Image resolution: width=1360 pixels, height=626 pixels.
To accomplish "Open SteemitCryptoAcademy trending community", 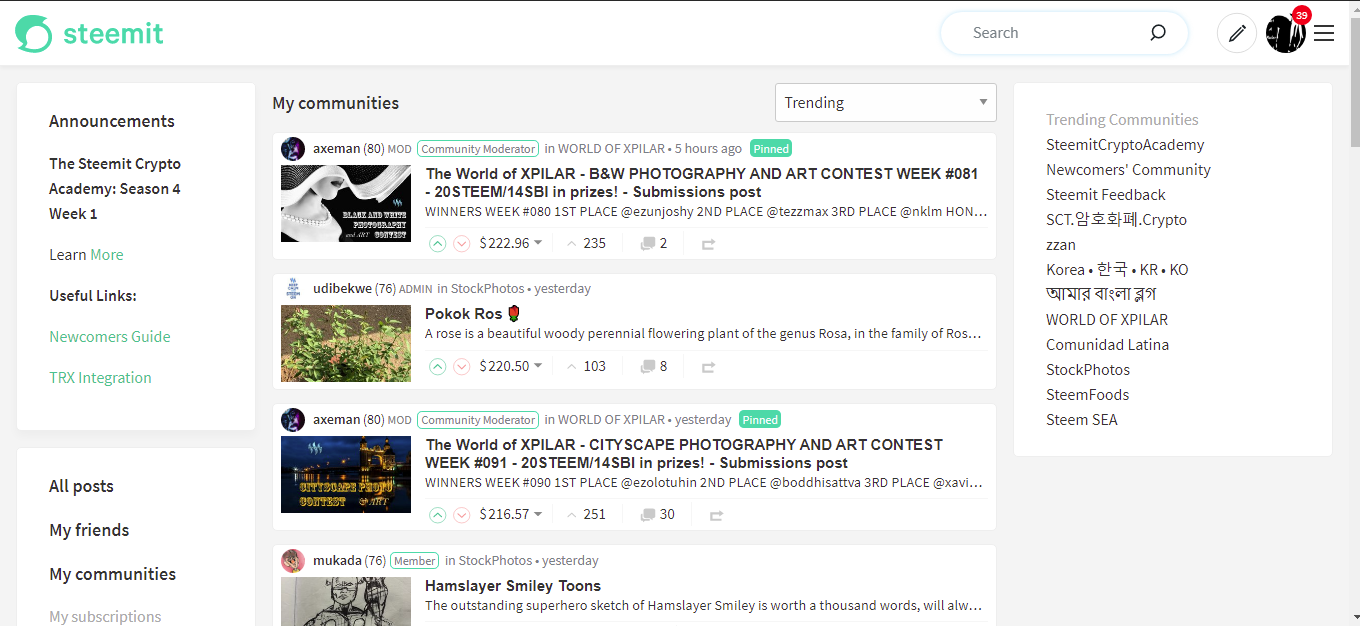I will point(1125,145).
